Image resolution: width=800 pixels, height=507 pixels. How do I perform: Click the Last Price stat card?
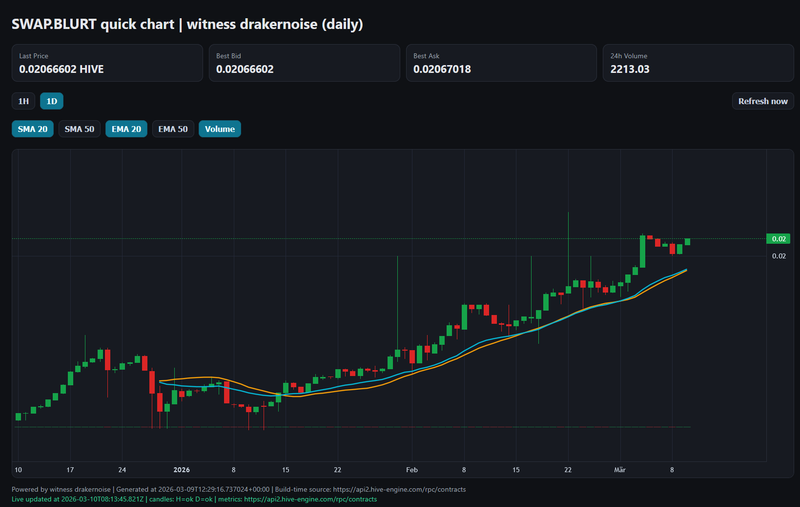click(107, 63)
